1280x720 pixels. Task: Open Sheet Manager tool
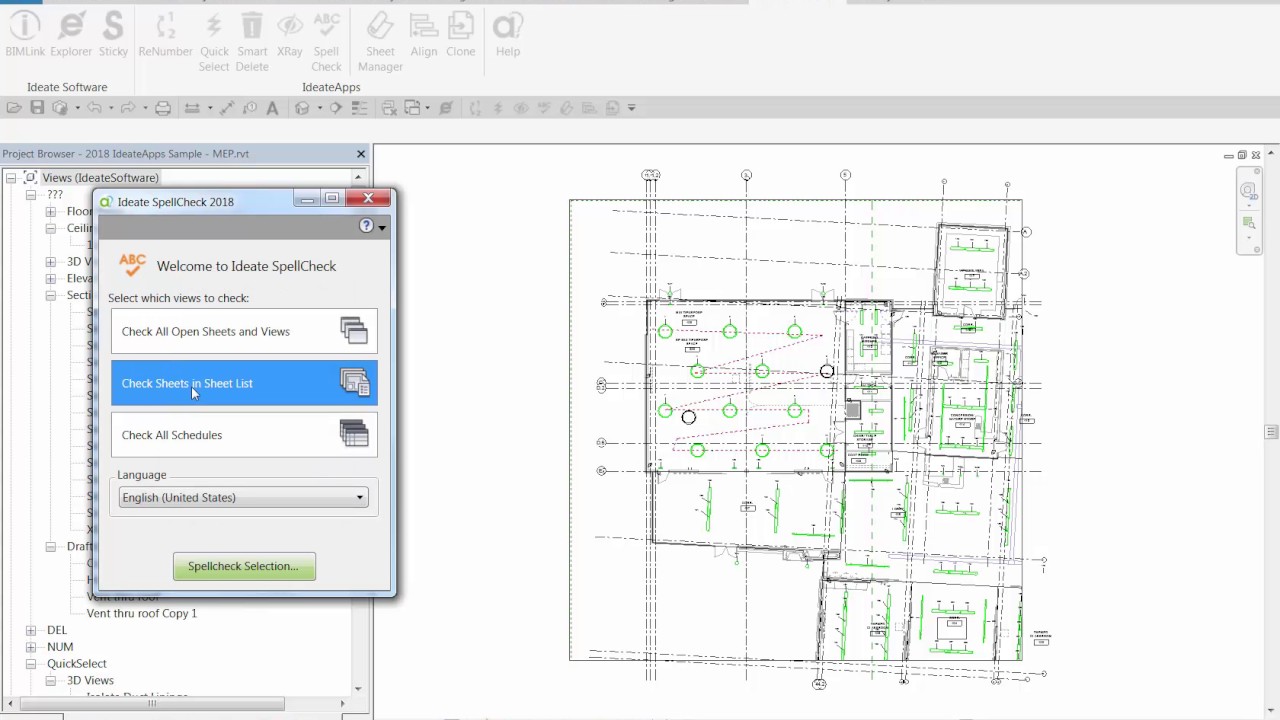click(380, 42)
